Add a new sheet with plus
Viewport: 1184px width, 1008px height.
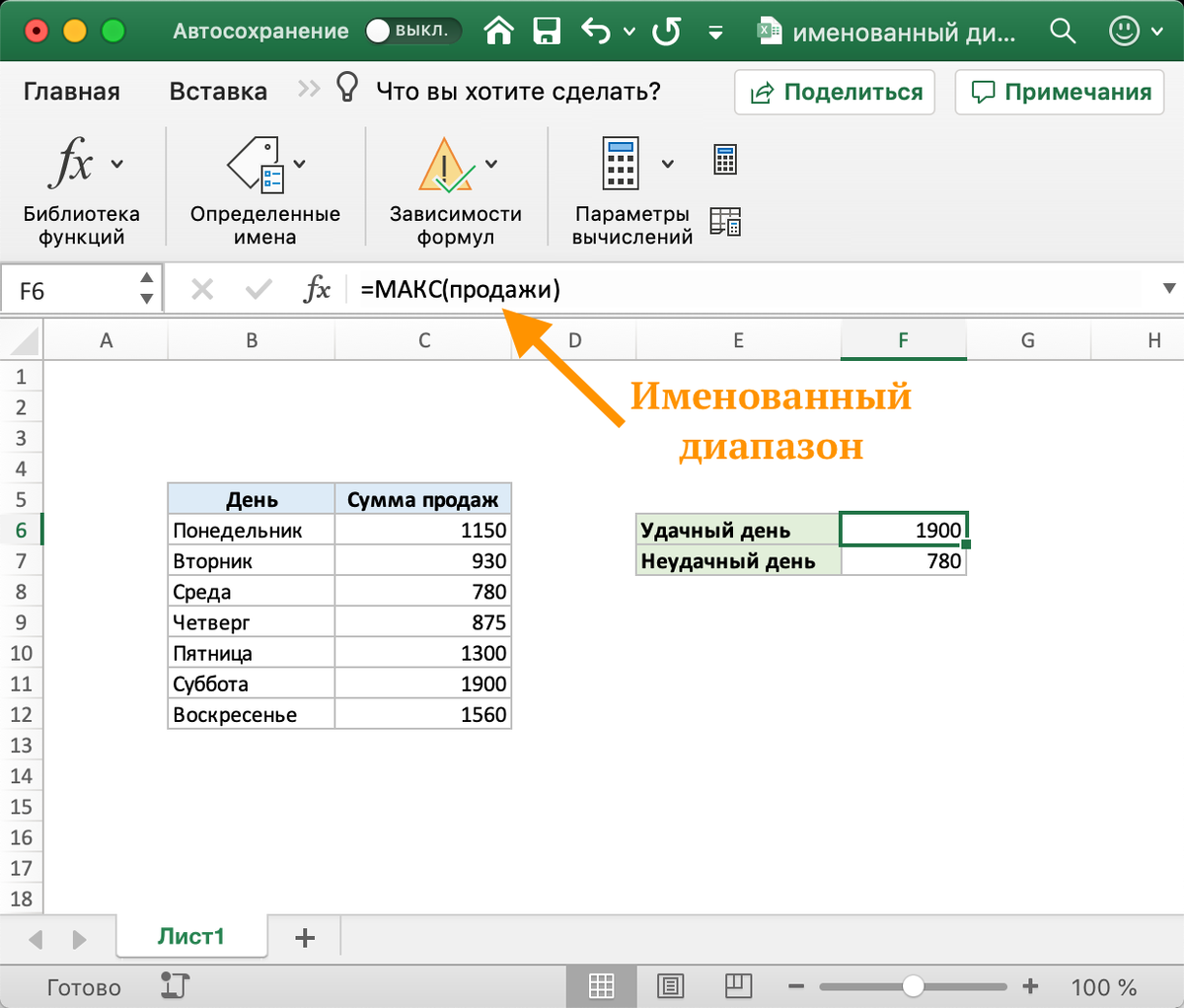click(x=305, y=937)
